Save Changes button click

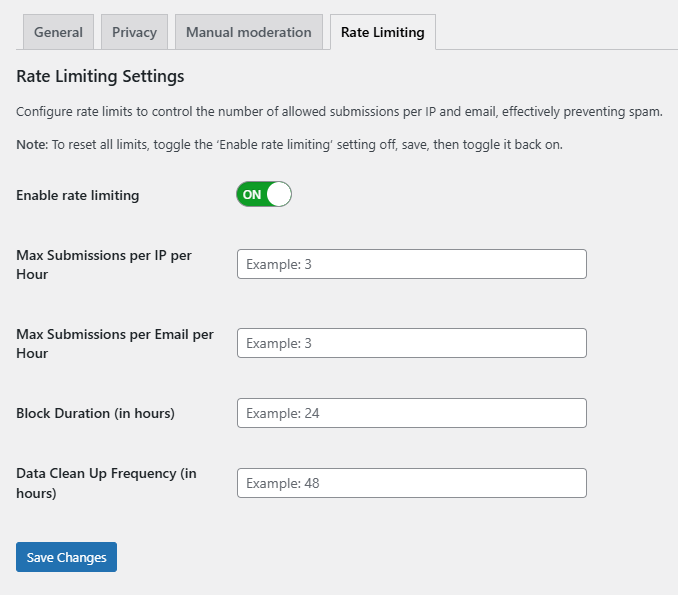click(x=67, y=557)
